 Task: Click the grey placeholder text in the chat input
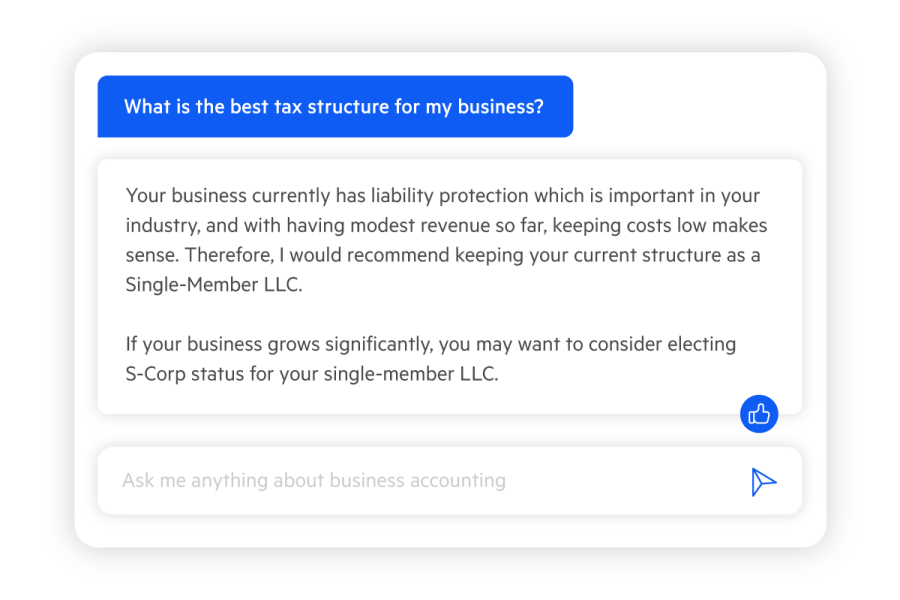[314, 481]
